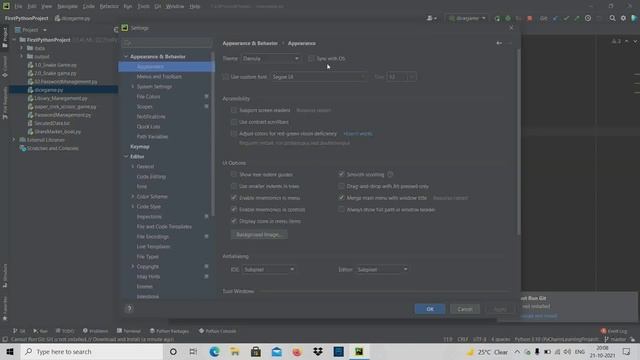The width and height of the screenshot is (640, 360).
Task: Open IDE settings gear icon in toolbar
Action: coord(623,18)
